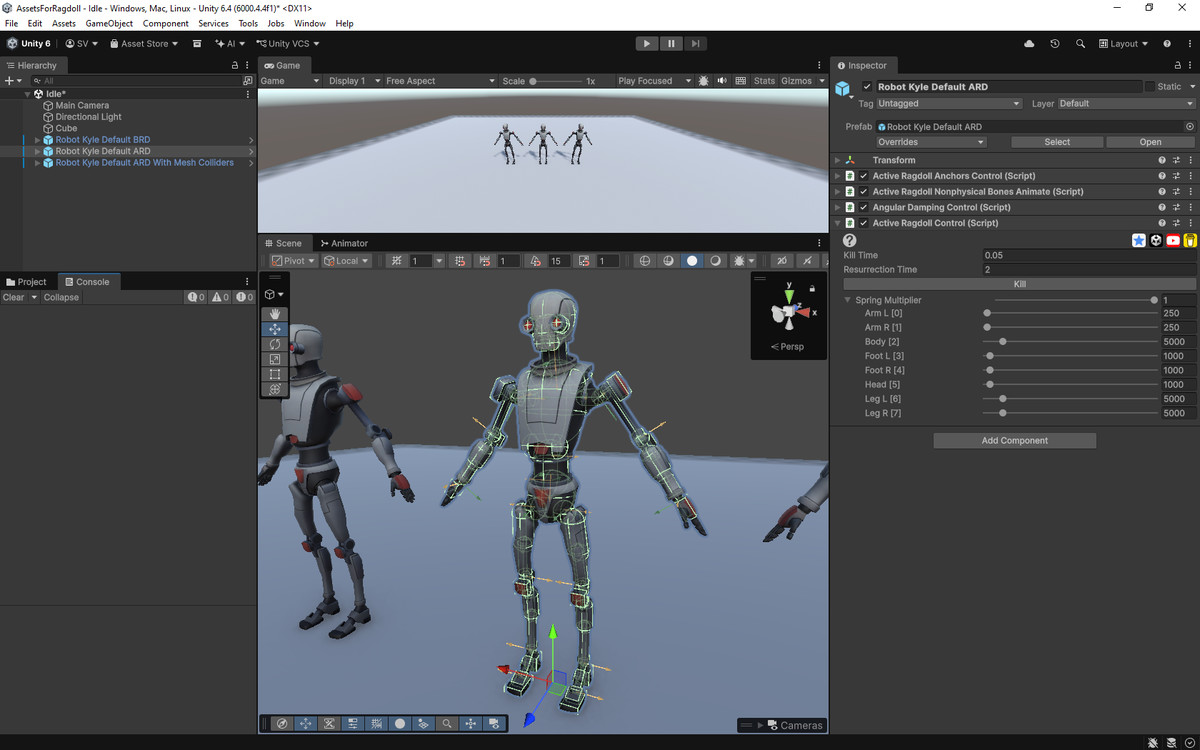Open the Tag dropdown
The width and height of the screenshot is (1200, 750).
pos(948,104)
